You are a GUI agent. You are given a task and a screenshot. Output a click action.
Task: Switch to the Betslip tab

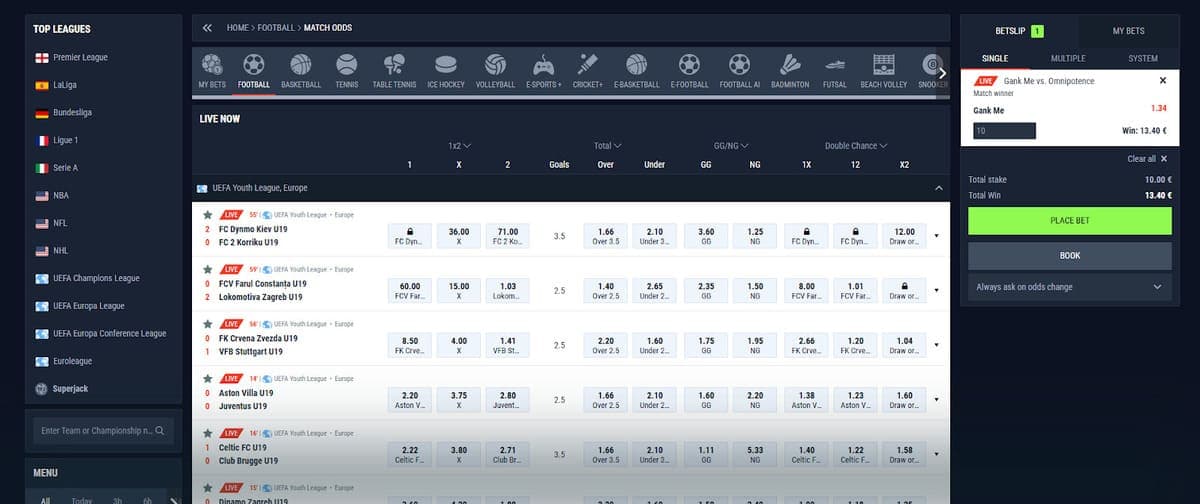pyautogui.click(x=1020, y=31)
